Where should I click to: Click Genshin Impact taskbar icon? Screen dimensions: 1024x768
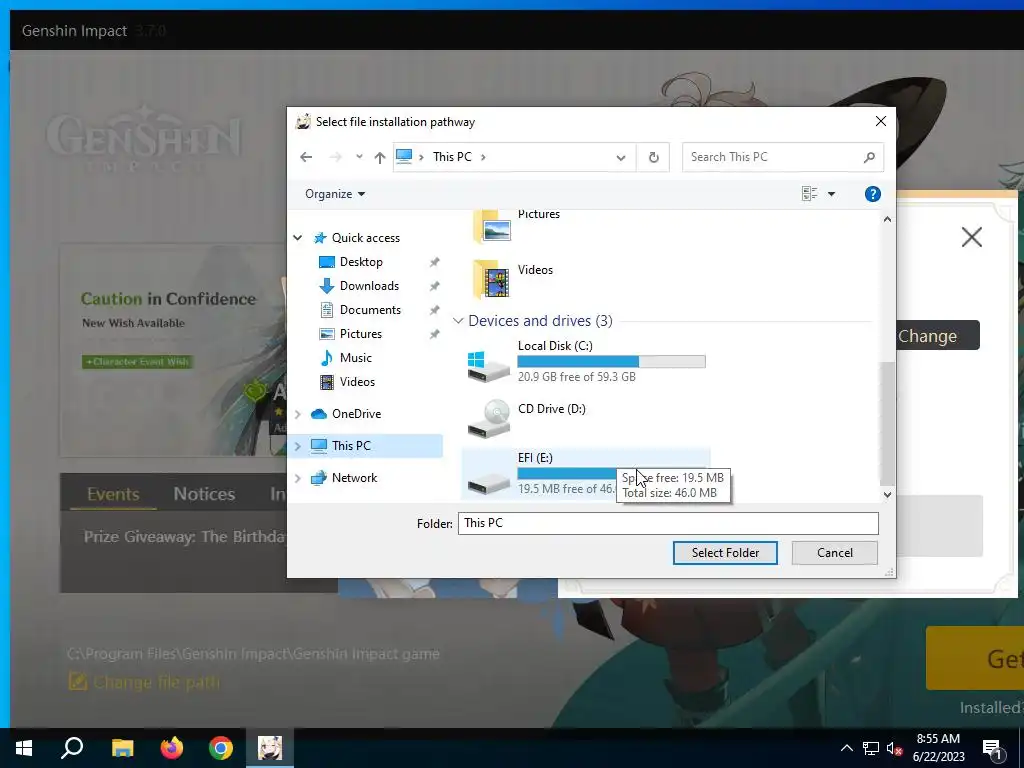[x=270, y=748]
